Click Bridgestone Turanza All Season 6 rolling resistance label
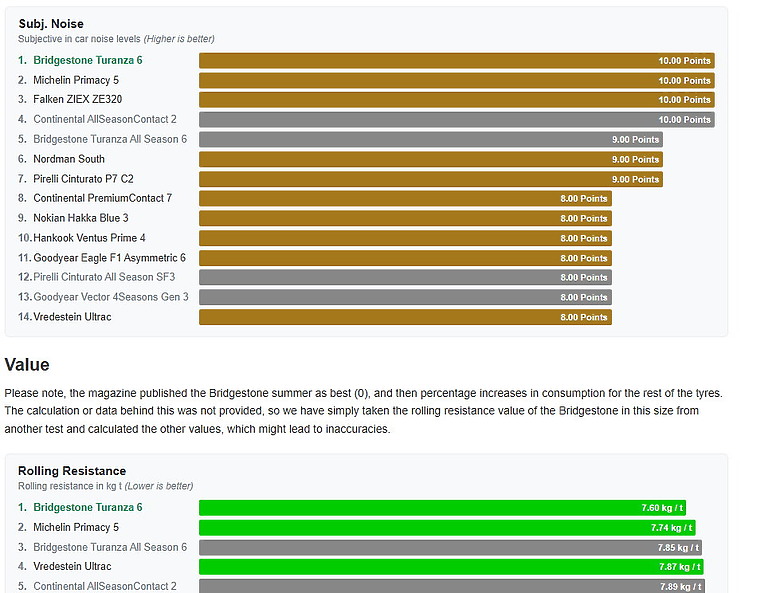780x593 pixels. (110, 547)
